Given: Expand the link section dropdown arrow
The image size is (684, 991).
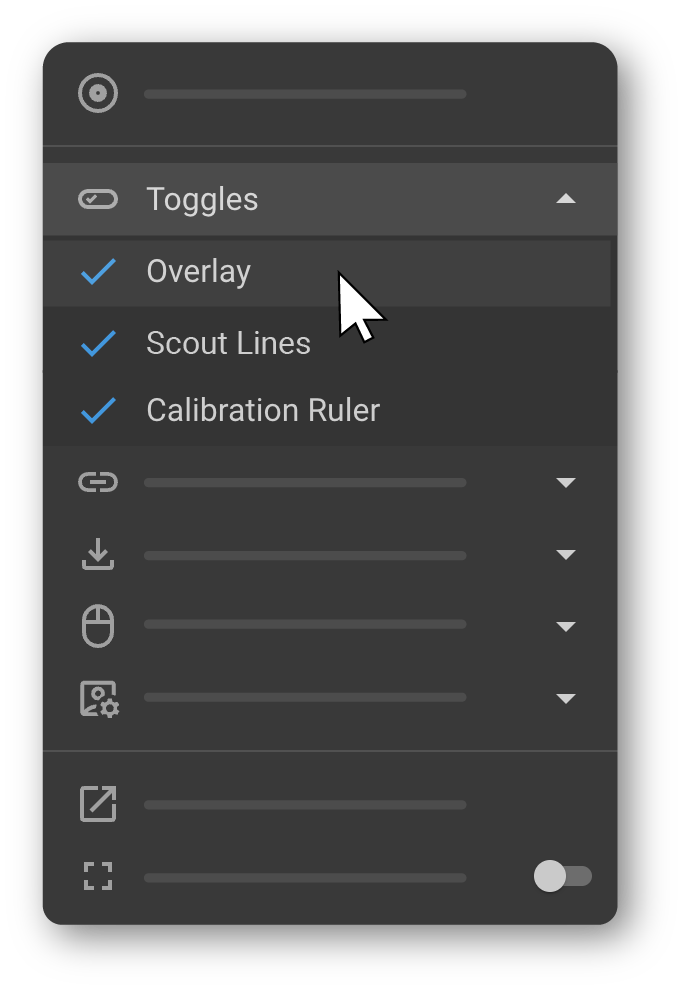Looking at the screenshot, I should coord(566,483).
